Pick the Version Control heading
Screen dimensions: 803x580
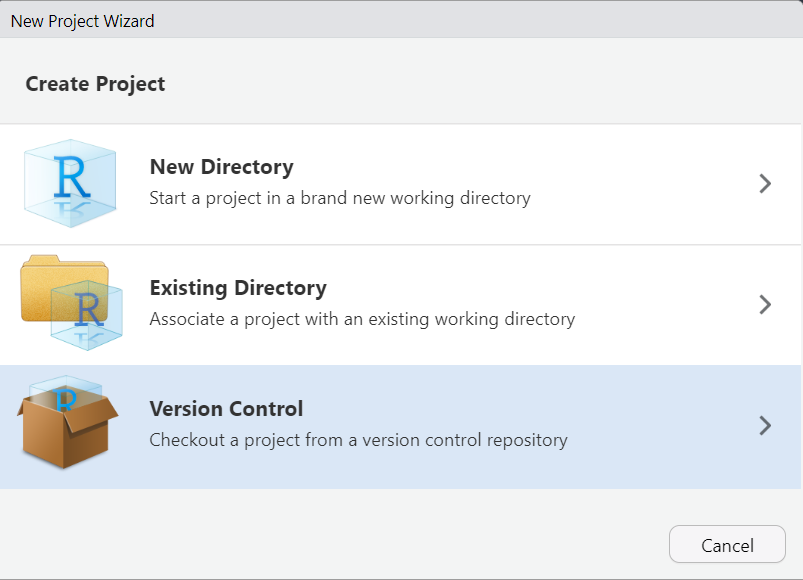pos(226,409)
